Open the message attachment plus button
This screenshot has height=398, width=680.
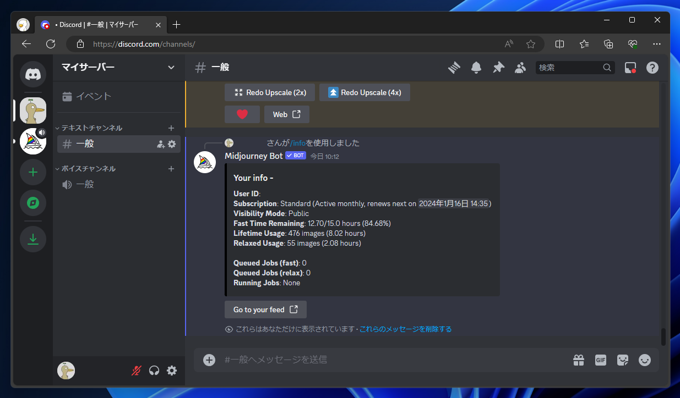(209, 360)
